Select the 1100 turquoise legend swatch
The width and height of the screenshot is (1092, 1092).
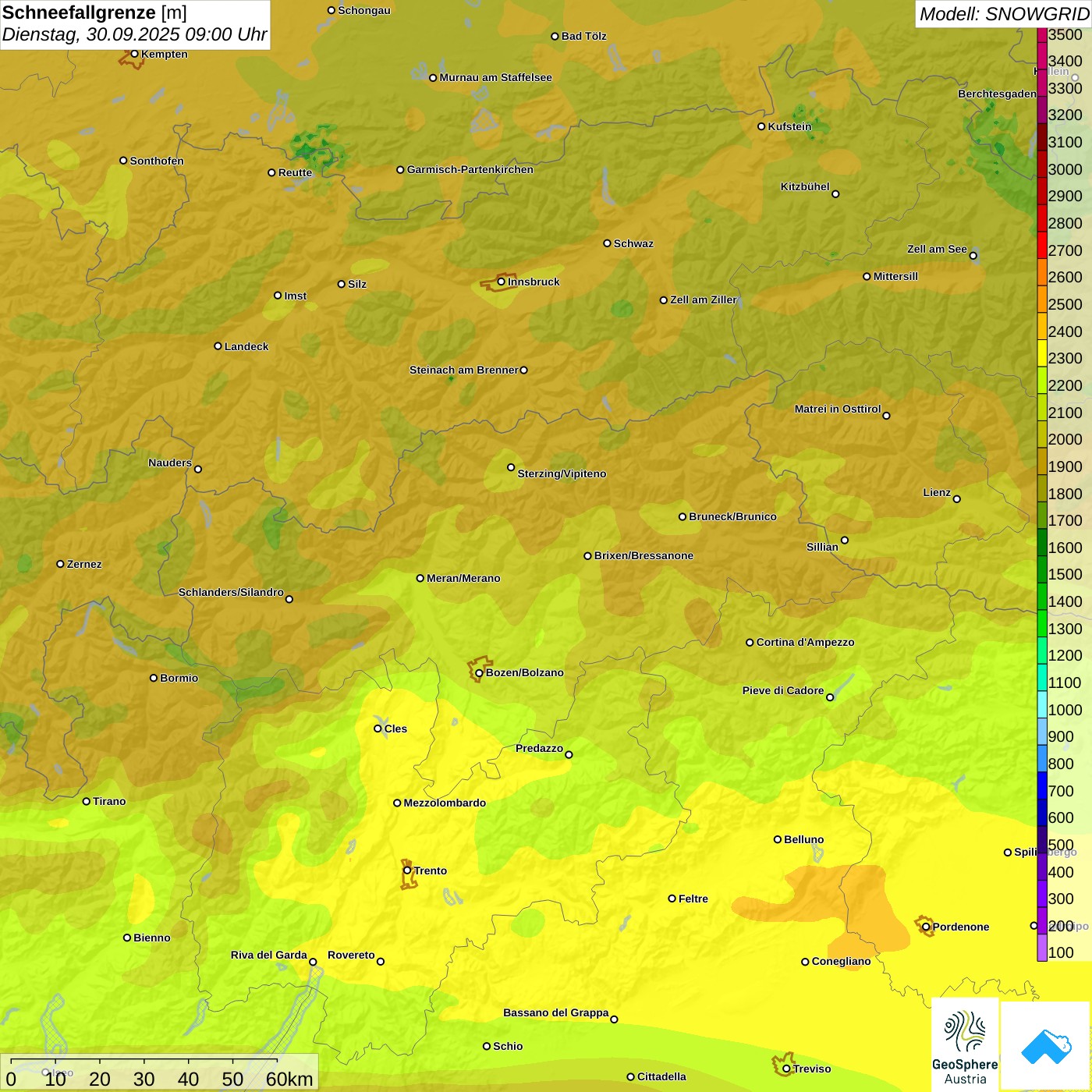tap(1042, 677)
